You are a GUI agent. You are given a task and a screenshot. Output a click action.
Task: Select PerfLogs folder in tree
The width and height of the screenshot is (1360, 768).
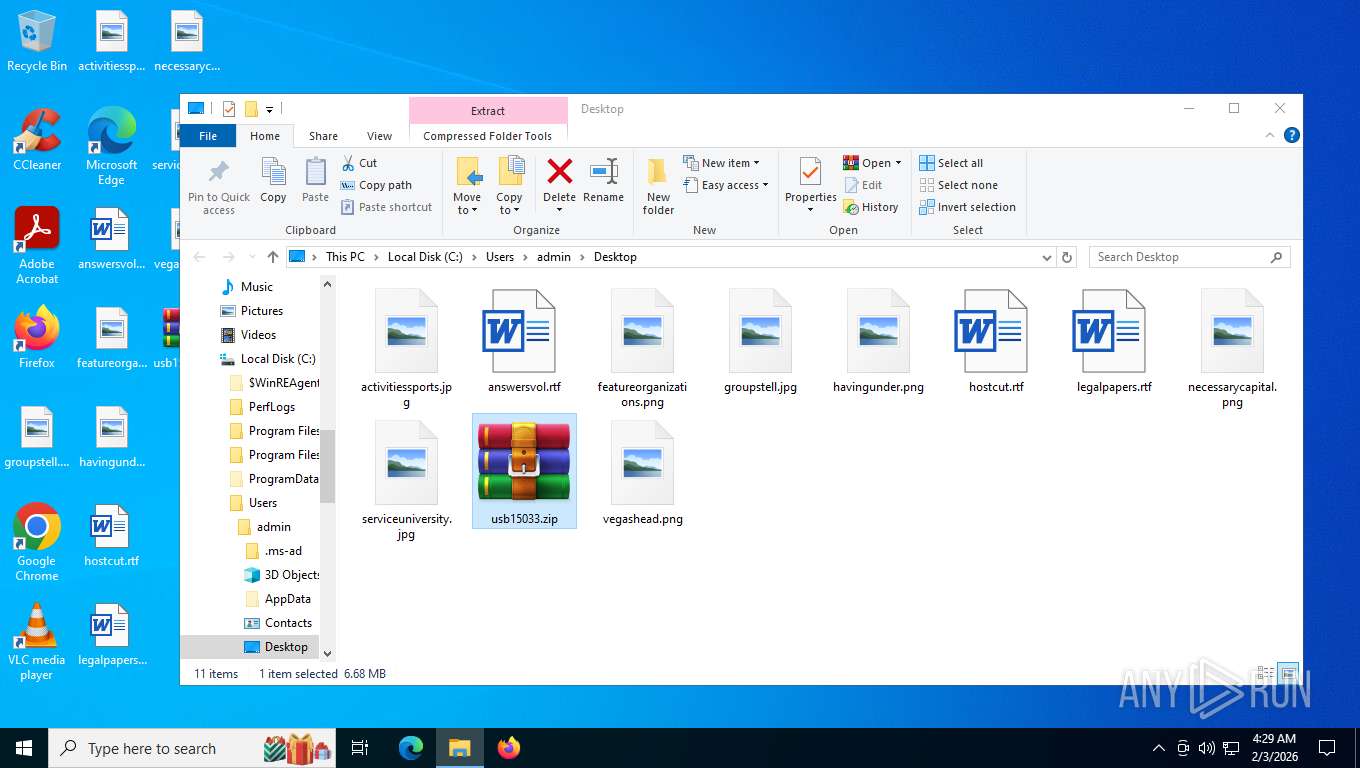point(272,407)
